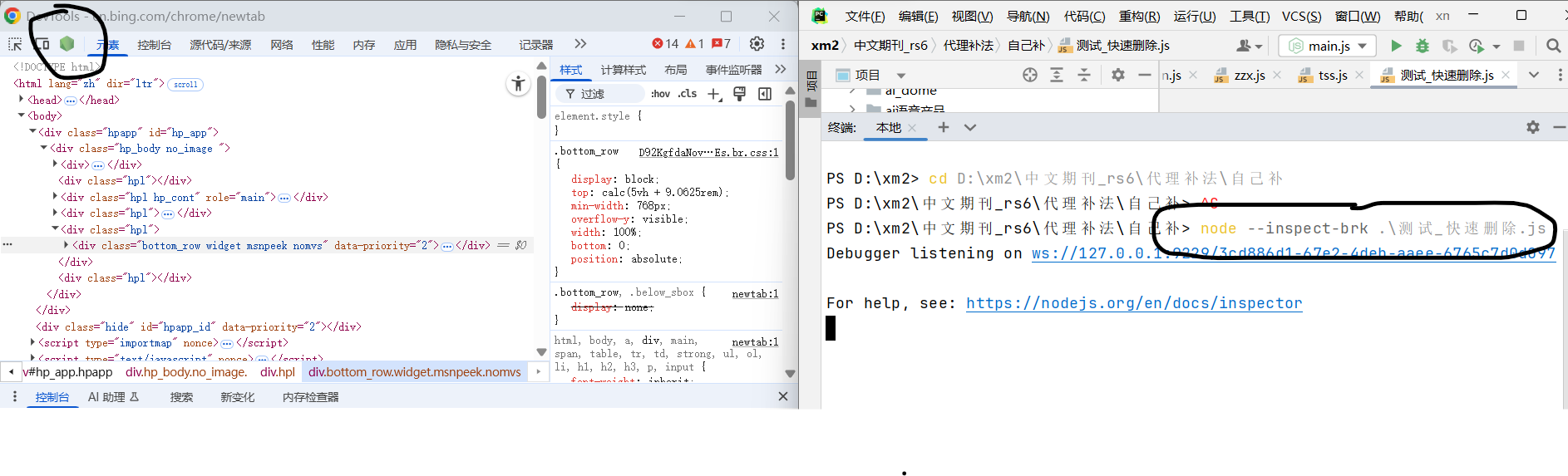Open the 记录器 panel tab

pyautogui.click(x=536, y=45)
